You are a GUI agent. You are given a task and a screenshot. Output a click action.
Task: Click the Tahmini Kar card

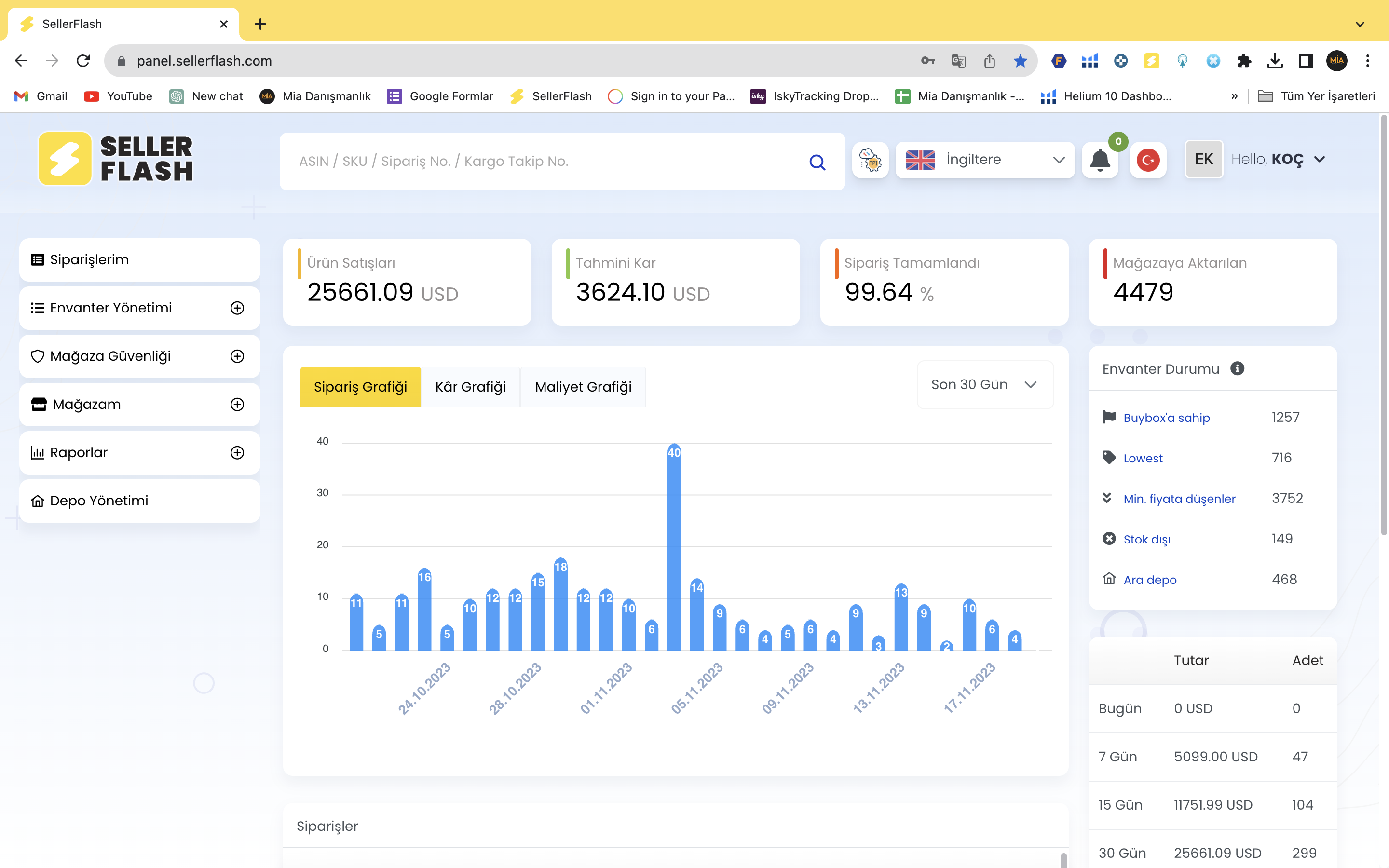(x=676, y=283)
